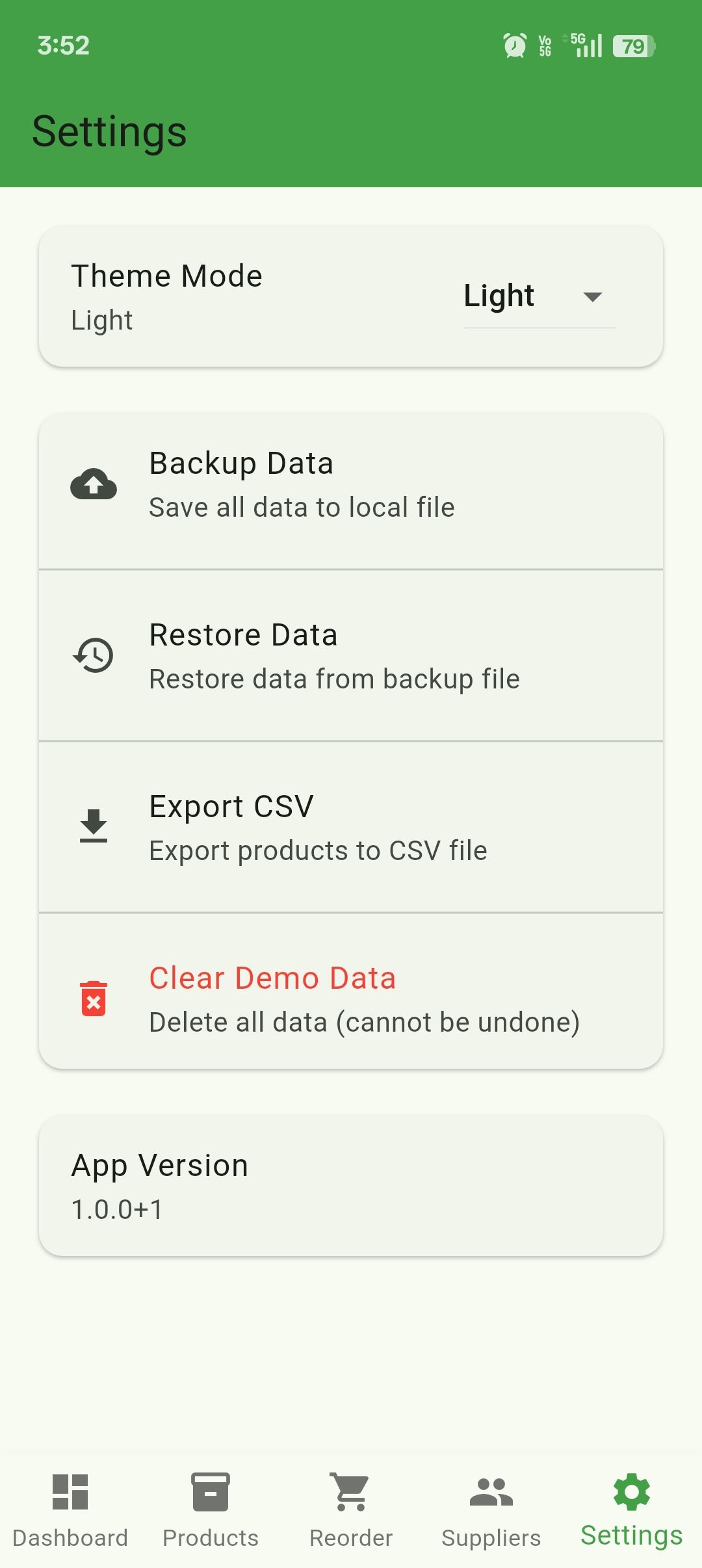The height and width of the screenshot is (1568, 702).
Task: Expand the Theme Mode dropdown arrow
Action: [593, 297]
